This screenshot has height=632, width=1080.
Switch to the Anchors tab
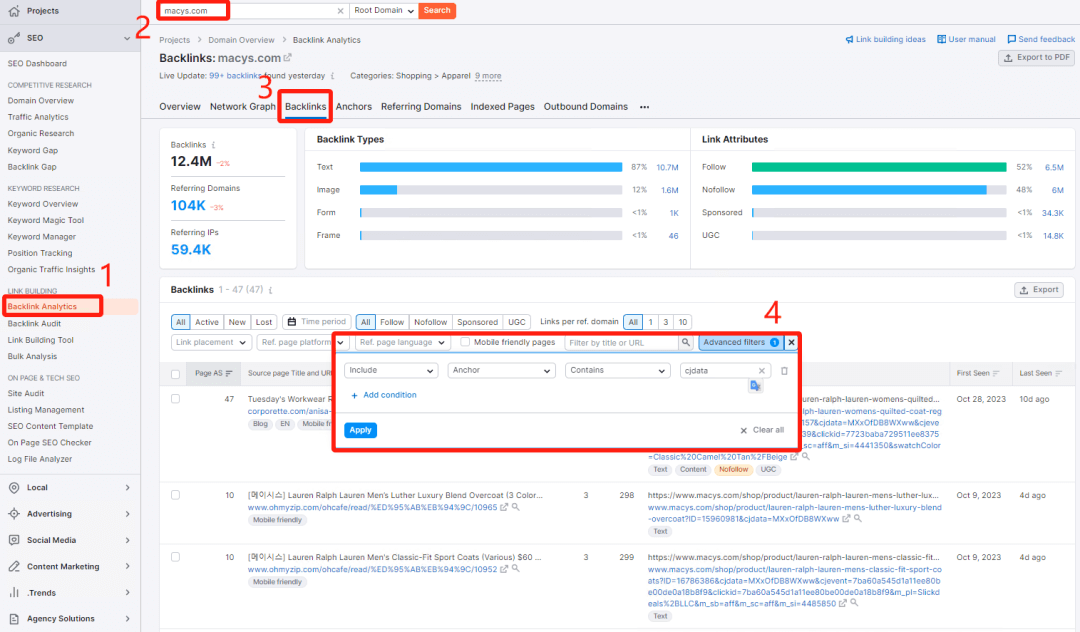pyautogui.click(x=353, y=107)
